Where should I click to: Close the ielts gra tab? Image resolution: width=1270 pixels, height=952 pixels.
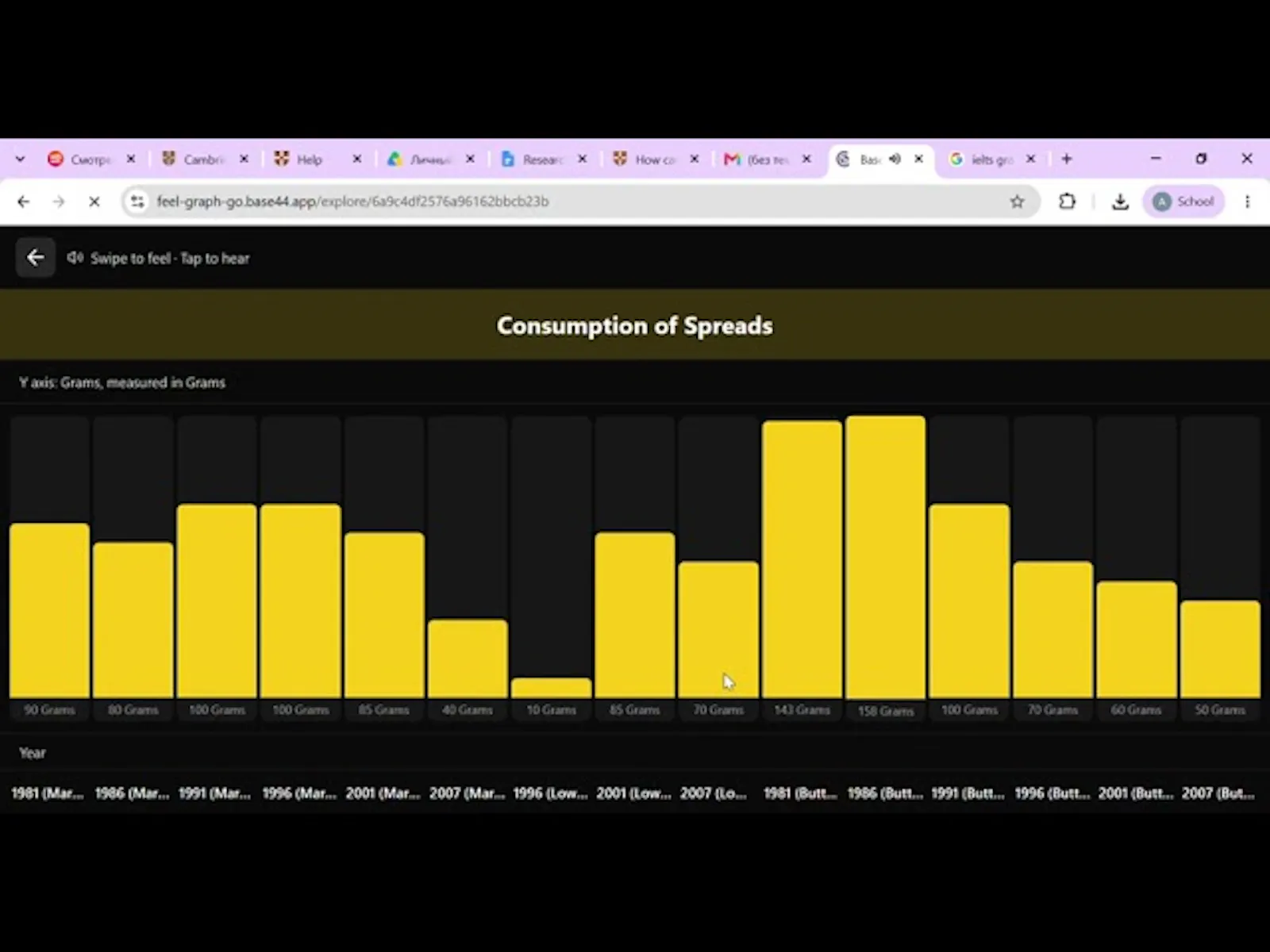coord(1030,159)
